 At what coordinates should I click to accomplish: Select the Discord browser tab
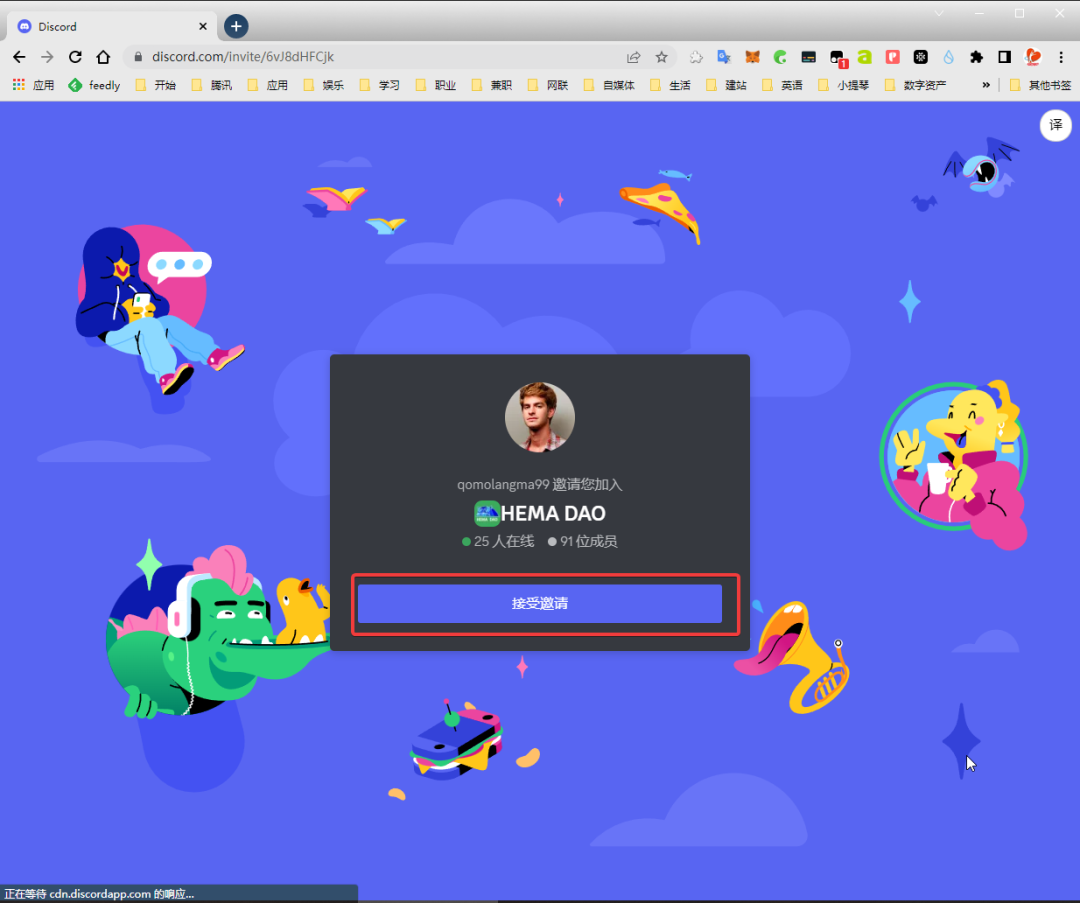(x=114, y=26)
